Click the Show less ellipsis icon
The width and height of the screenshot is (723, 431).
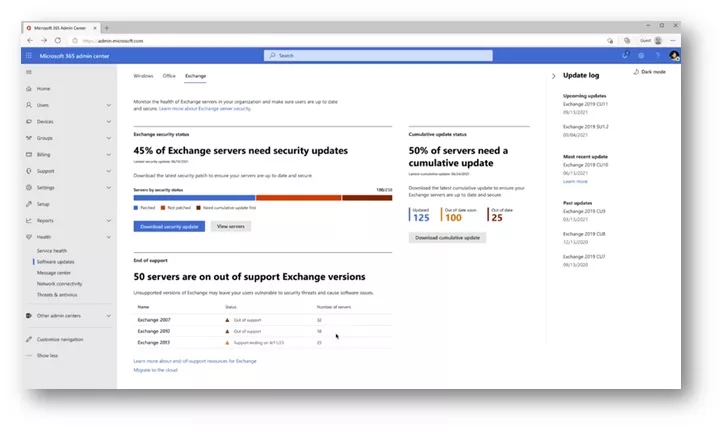point(29,355)
